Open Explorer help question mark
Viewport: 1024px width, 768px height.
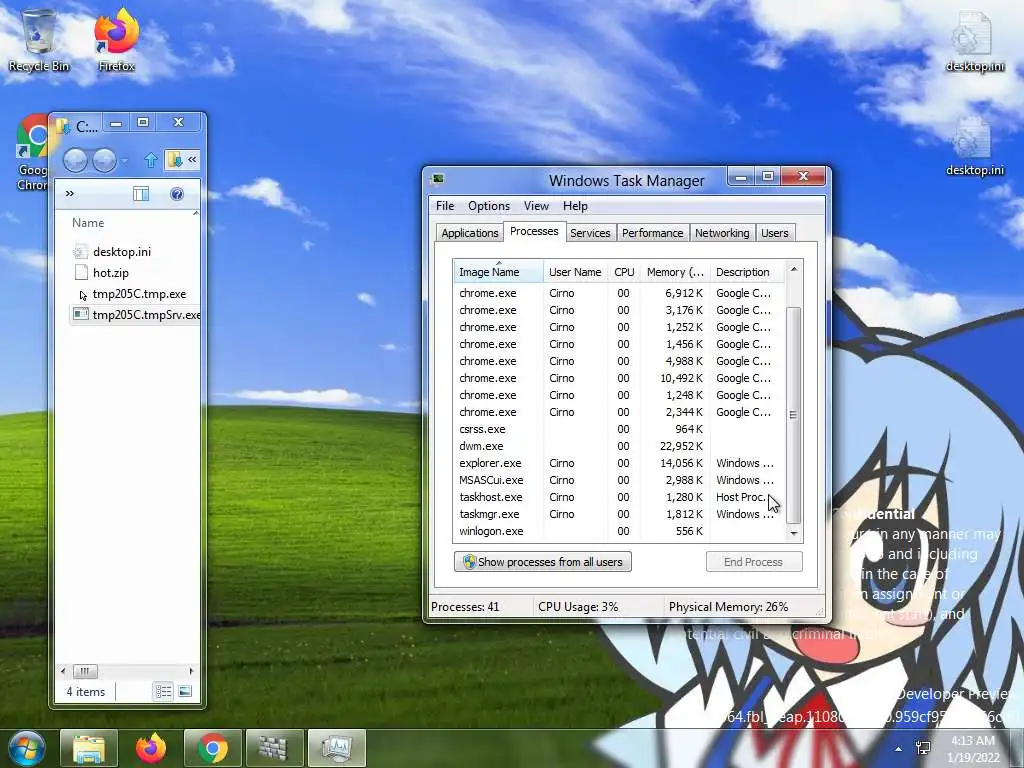coord(177,194)
